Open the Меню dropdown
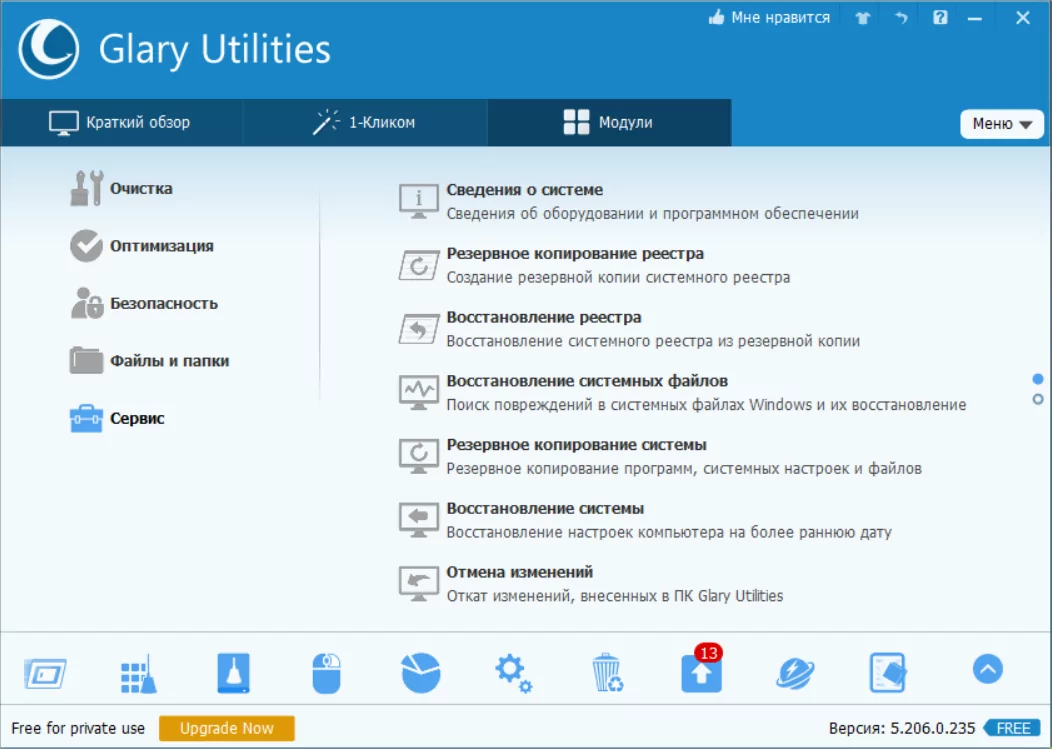The width and height of the screenshot is (1052, 749). (1002, 124)
